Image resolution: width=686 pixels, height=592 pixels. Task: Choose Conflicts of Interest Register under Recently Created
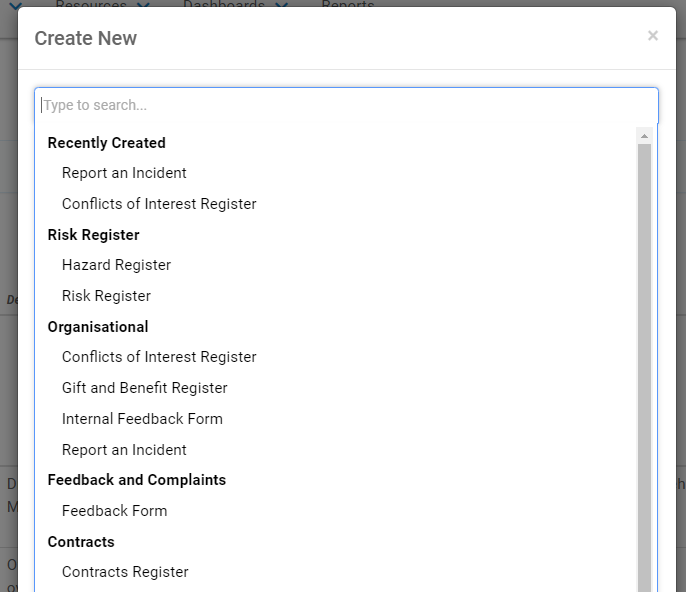click(159, 204)
